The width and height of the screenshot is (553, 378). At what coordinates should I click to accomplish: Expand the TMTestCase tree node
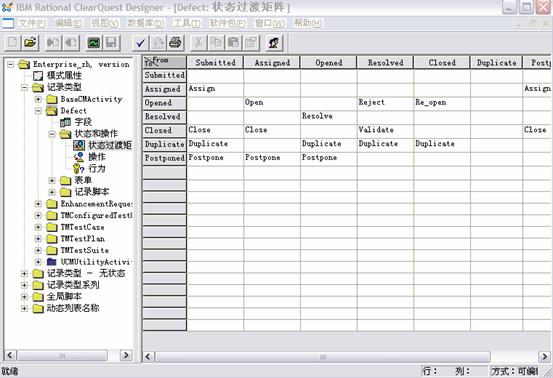(38, 227)
